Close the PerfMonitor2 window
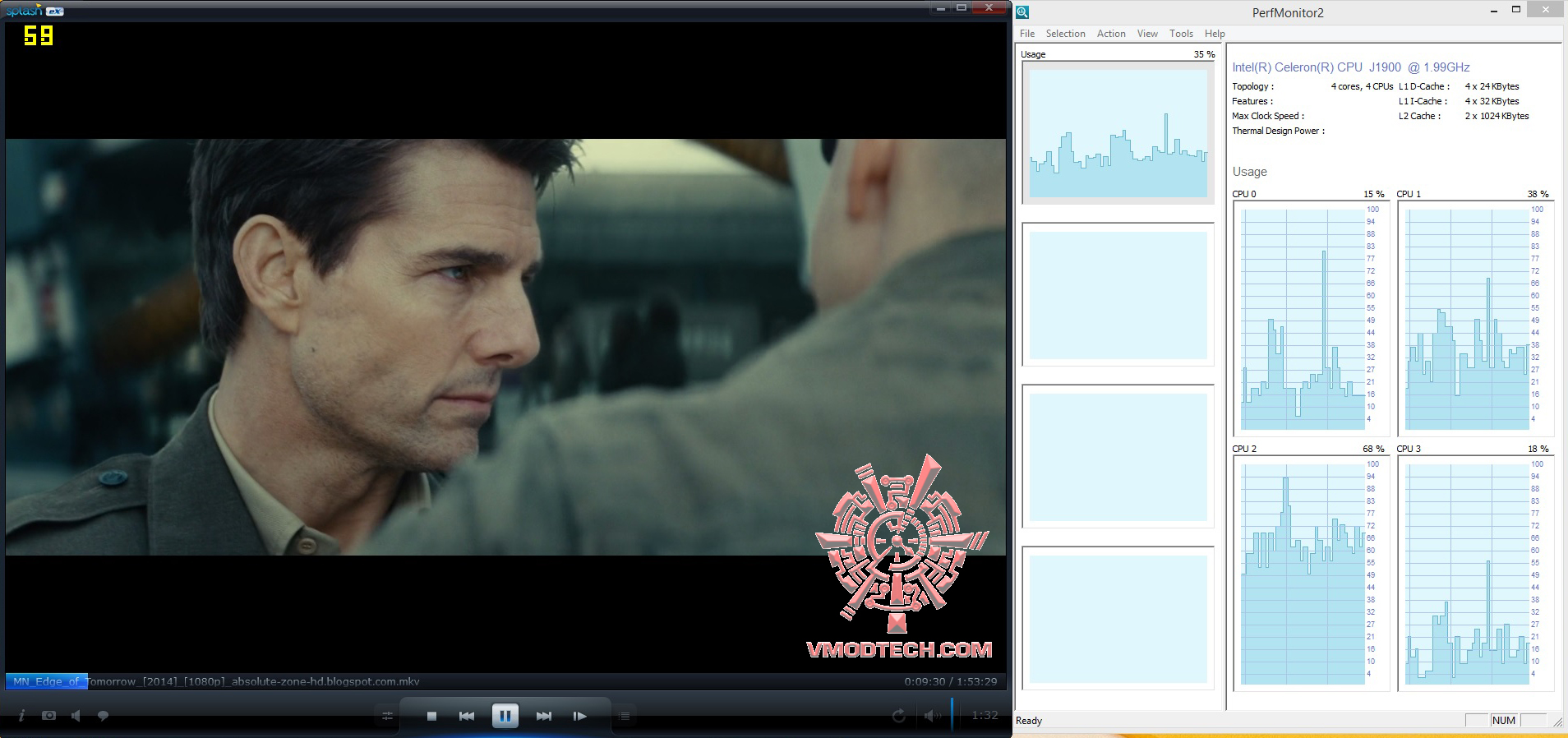This screenshot has width=1568, height=738. [1545, 10]
